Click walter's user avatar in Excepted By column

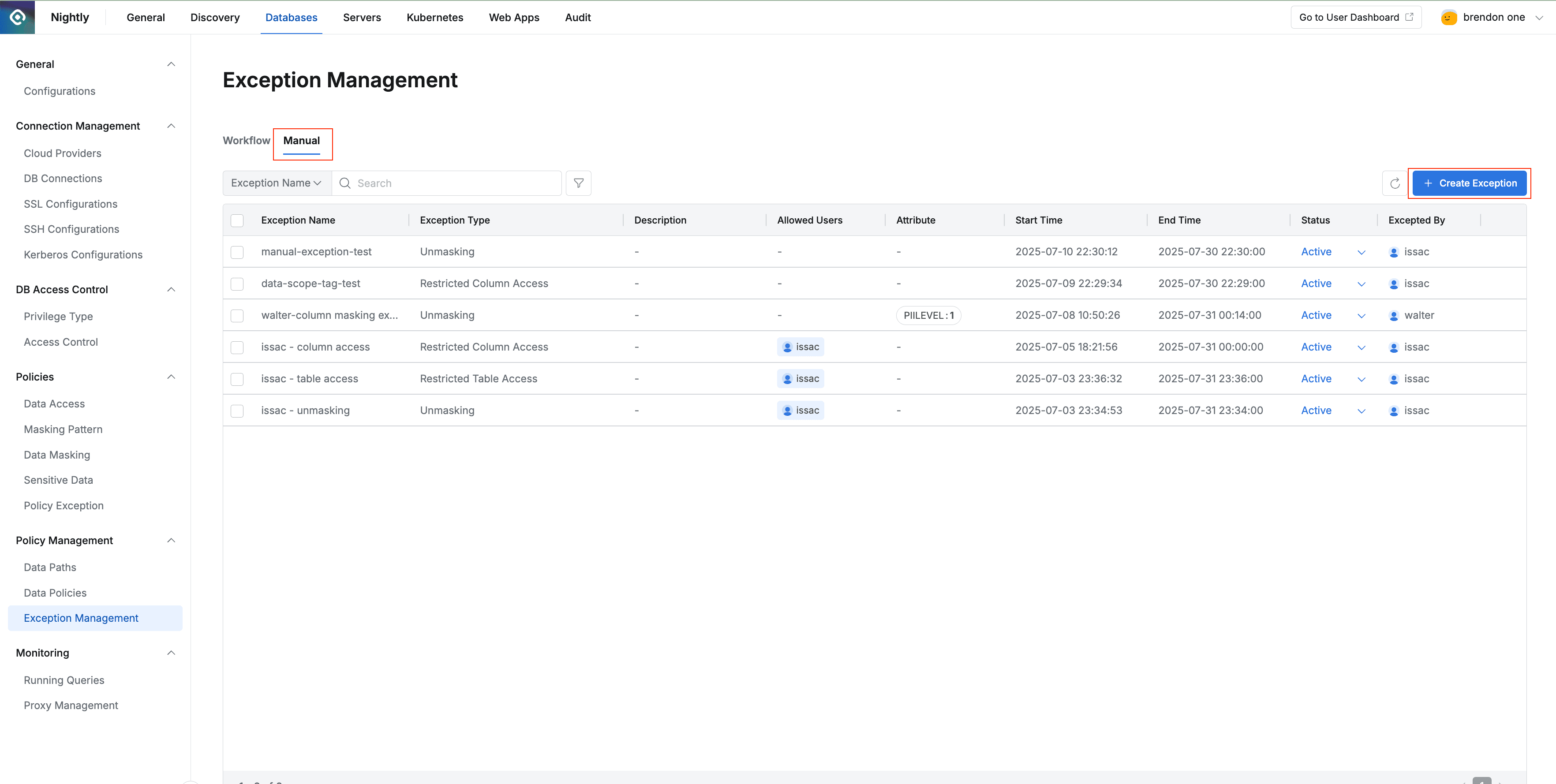(1394, 315)
